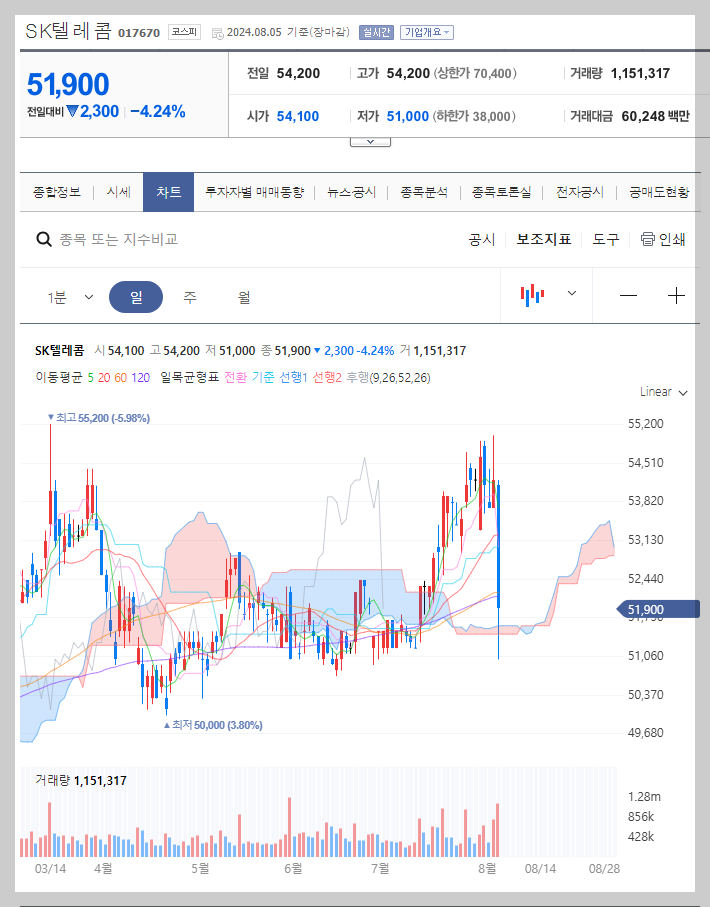Toggle the 기준 Ichimoku line legend
The width and height of the screenshot is (710, 907).
263,377
